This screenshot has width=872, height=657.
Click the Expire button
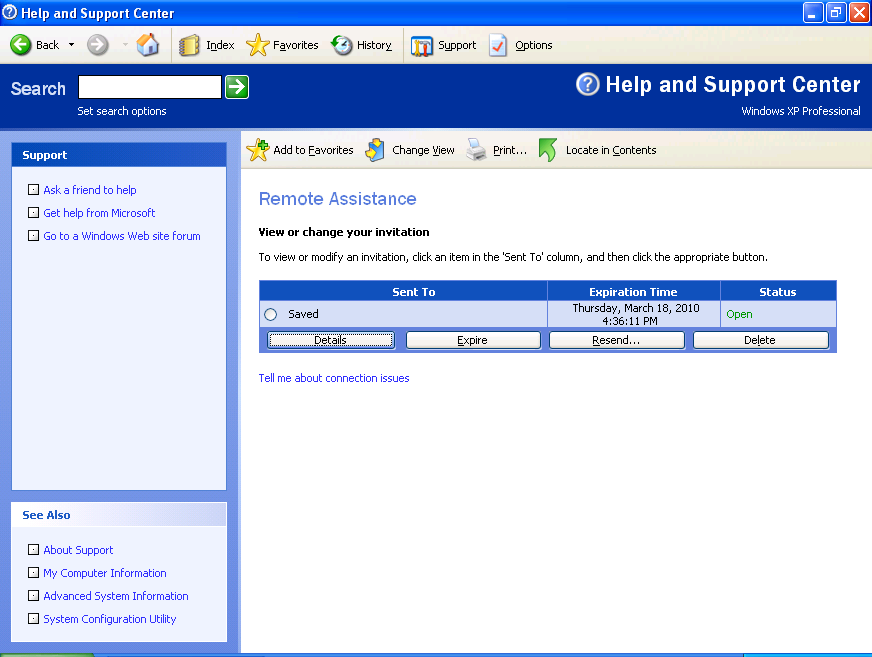473,340
